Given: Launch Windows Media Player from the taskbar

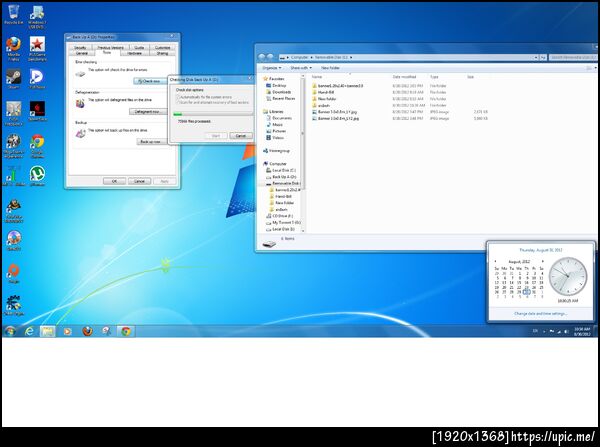Looking at the screenshot, I should click(x=67, y=331).
